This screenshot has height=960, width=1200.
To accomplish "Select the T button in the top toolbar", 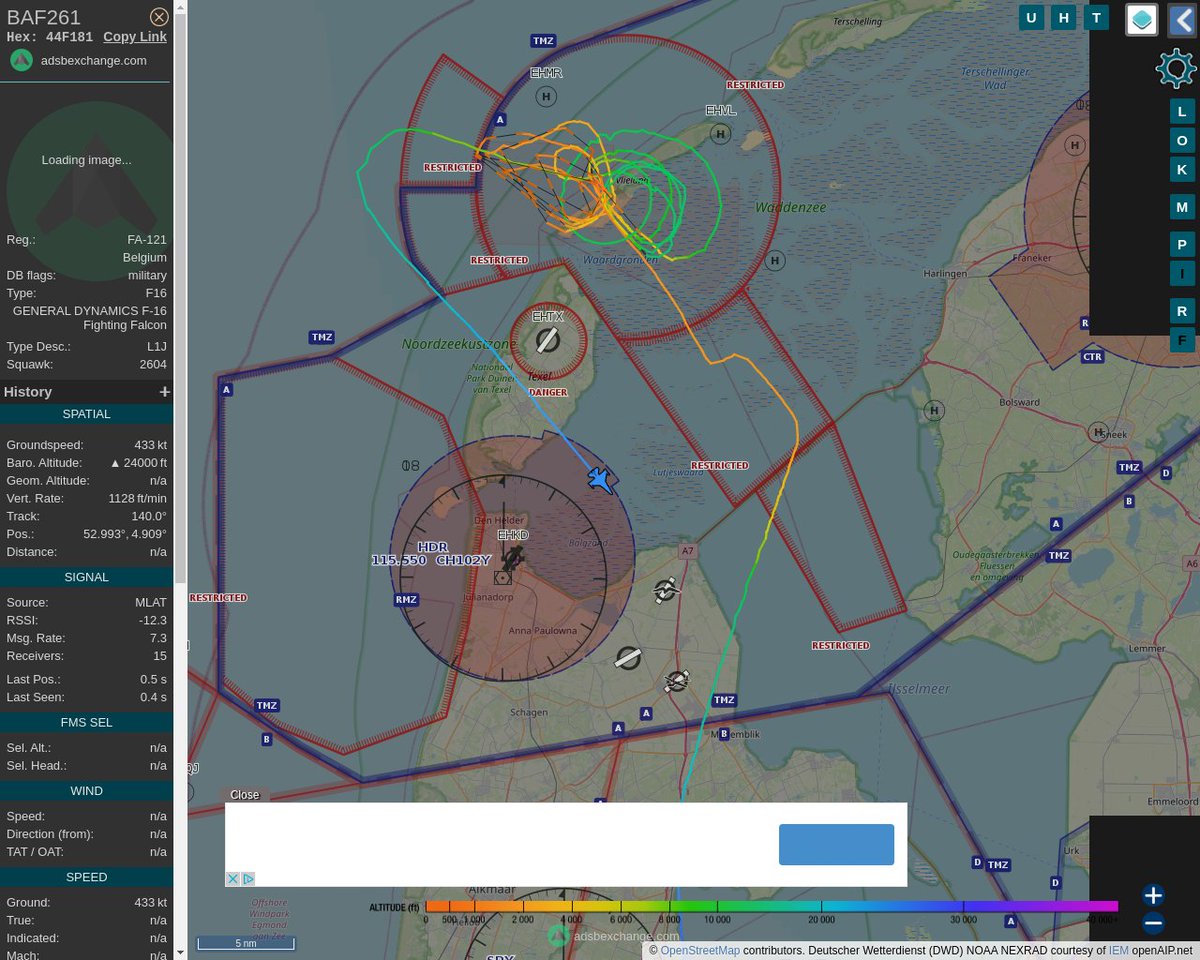I will pyautogui.click(x=1096, y=17).
